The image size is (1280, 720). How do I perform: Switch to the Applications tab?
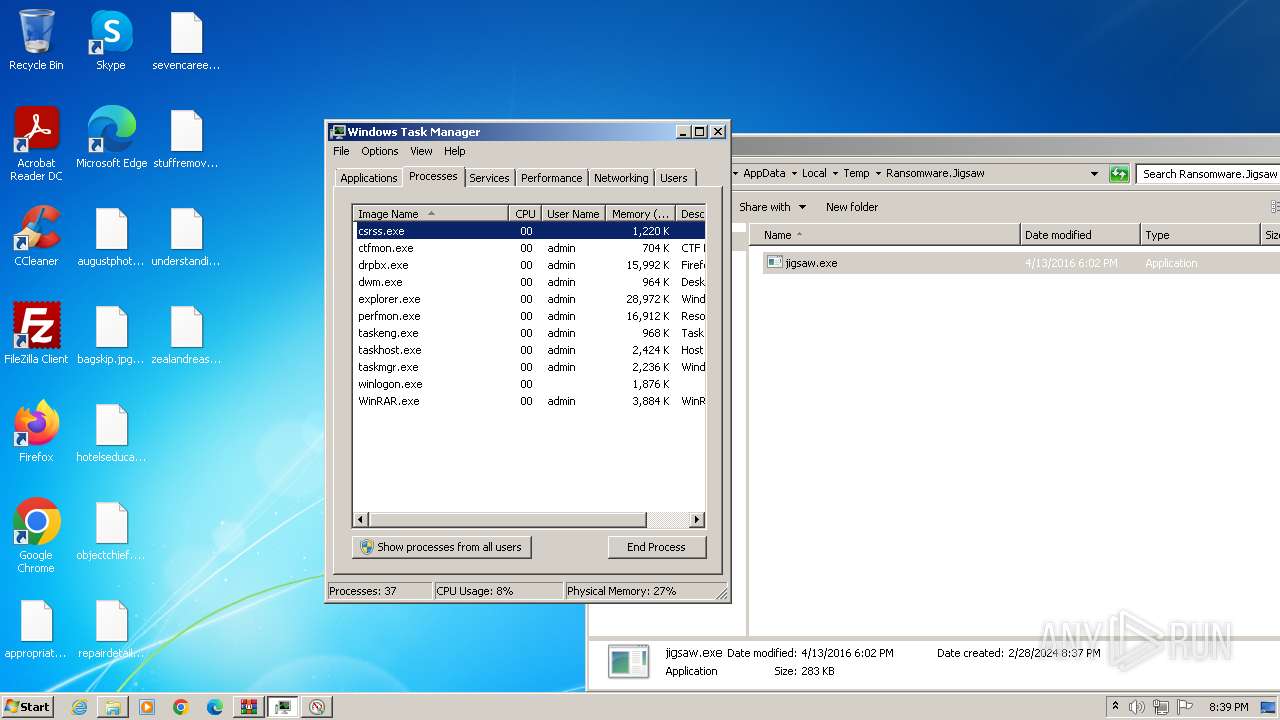368,178
